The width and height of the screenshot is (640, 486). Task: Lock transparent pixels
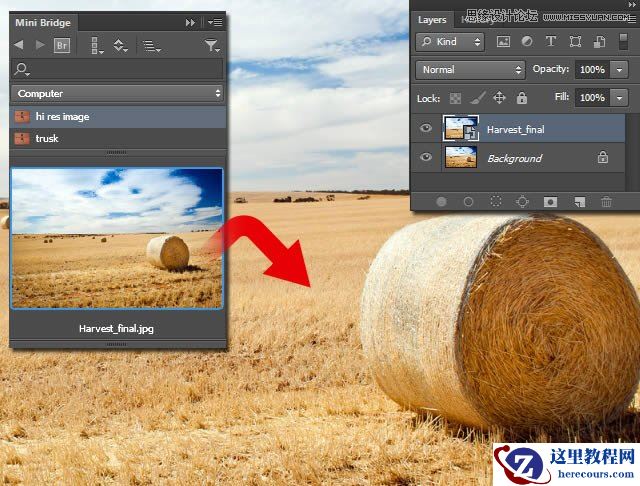pyautogui.click(x=455, y=98)
